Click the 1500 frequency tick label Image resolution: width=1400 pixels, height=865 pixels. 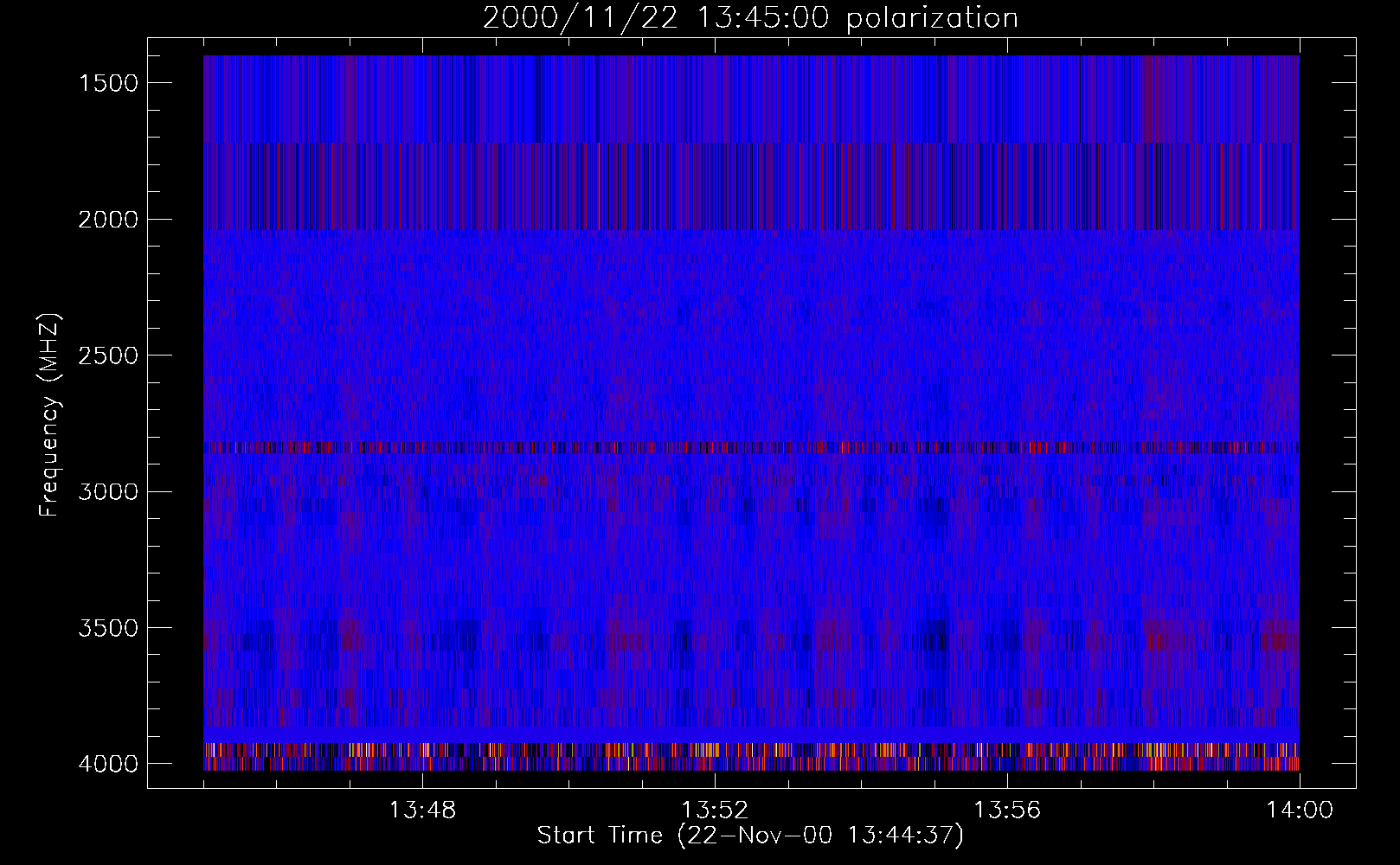(x=108, y=83)
